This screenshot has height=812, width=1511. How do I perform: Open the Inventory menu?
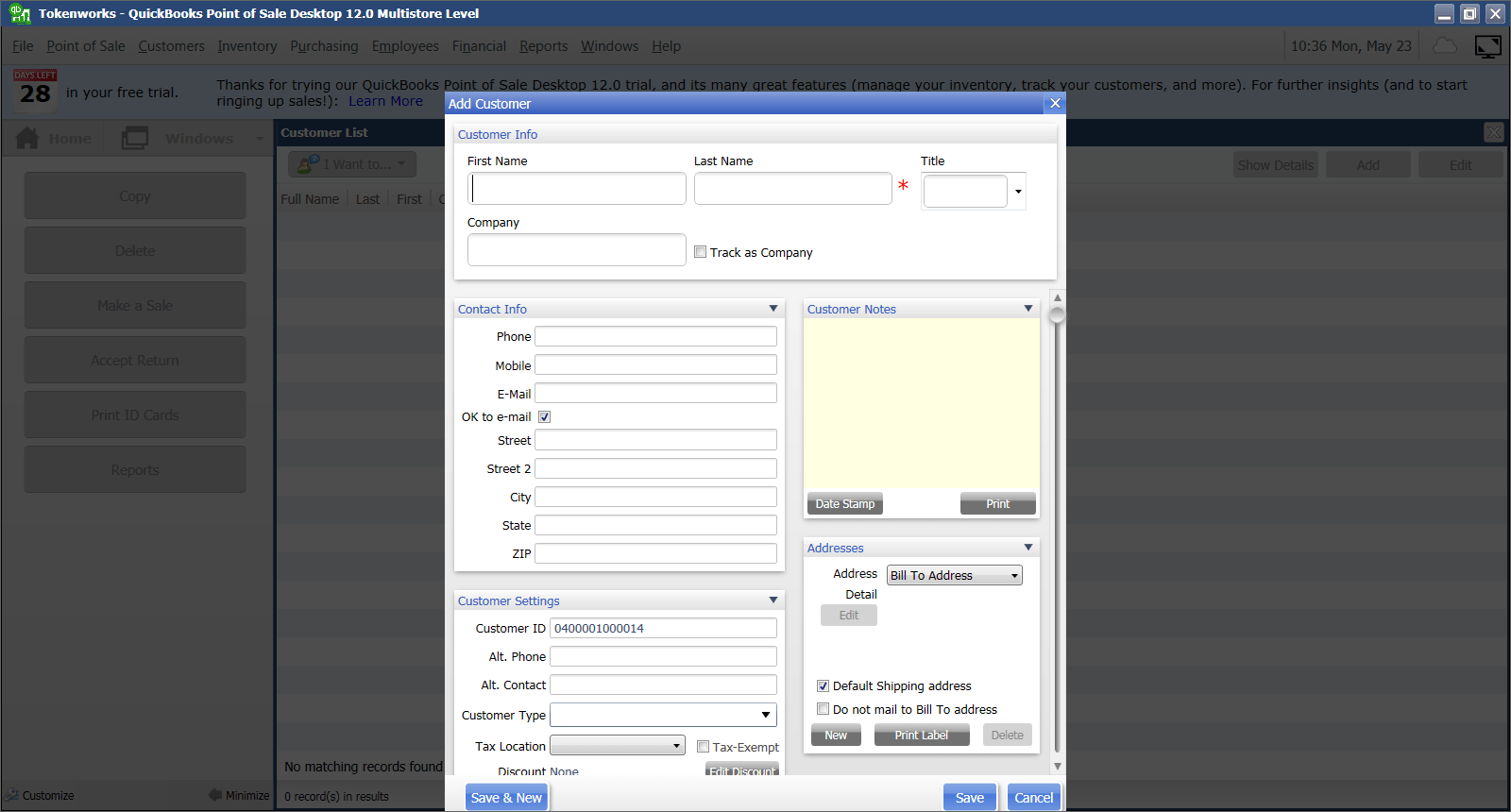pyautogui.click(x=247, y=46)
